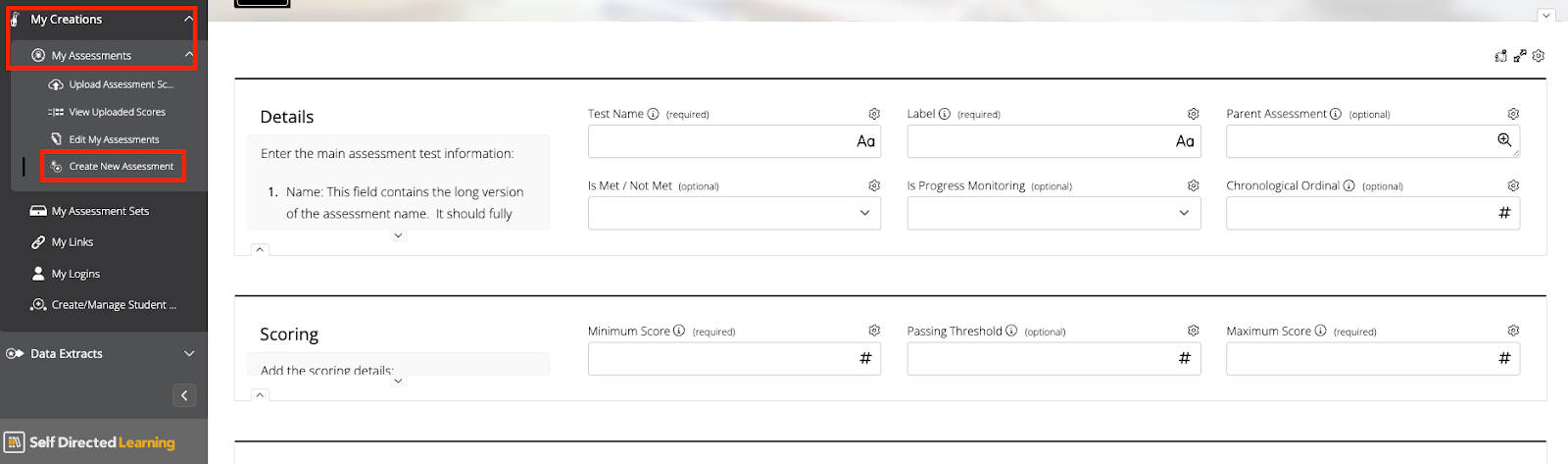Image resolution: width=1568 pixels, height=464 pixels.
Task: Click the expand-arrows fullscreen icon at top right
Action: 1519,56
